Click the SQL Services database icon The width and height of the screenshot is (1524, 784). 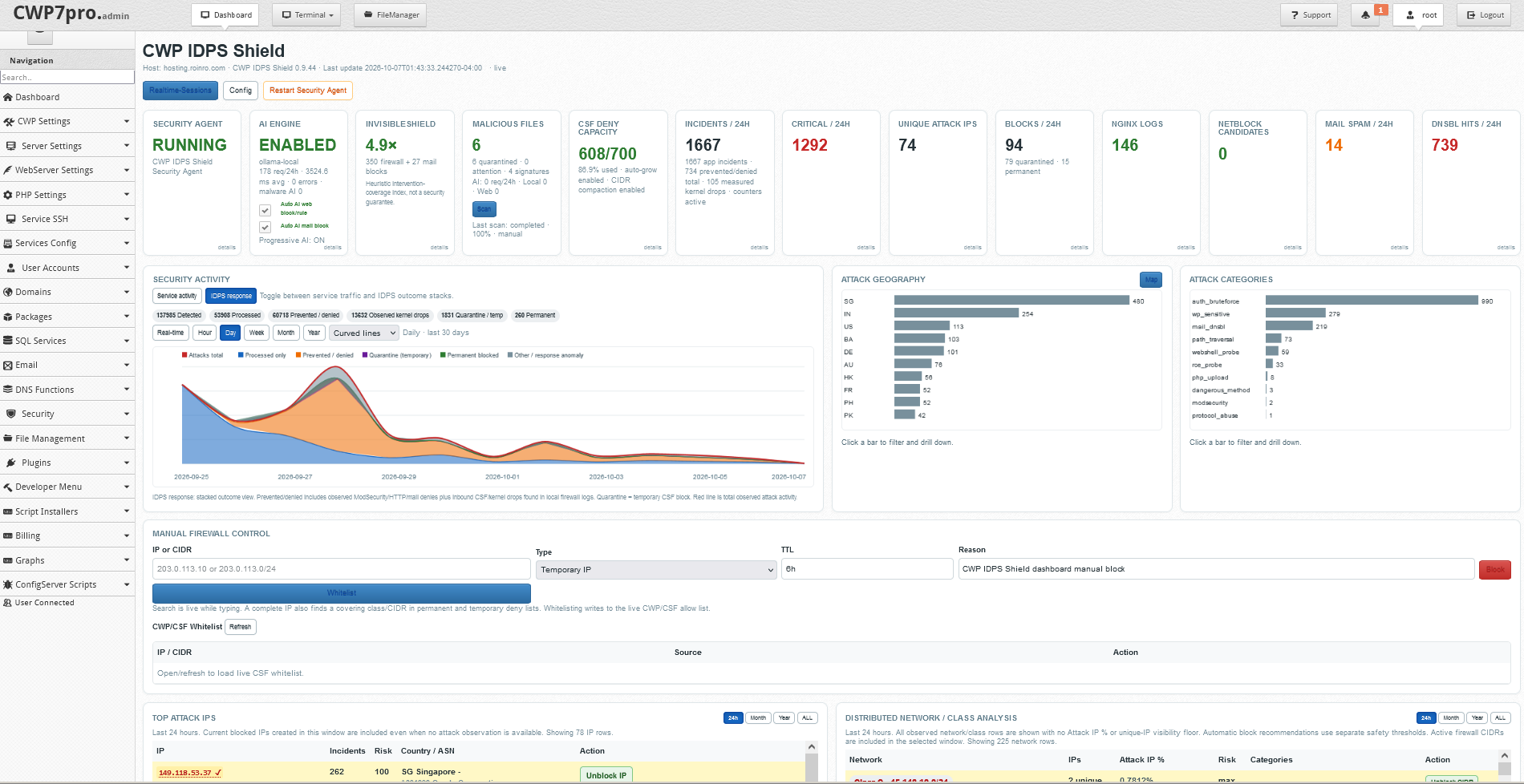(8, 341)
